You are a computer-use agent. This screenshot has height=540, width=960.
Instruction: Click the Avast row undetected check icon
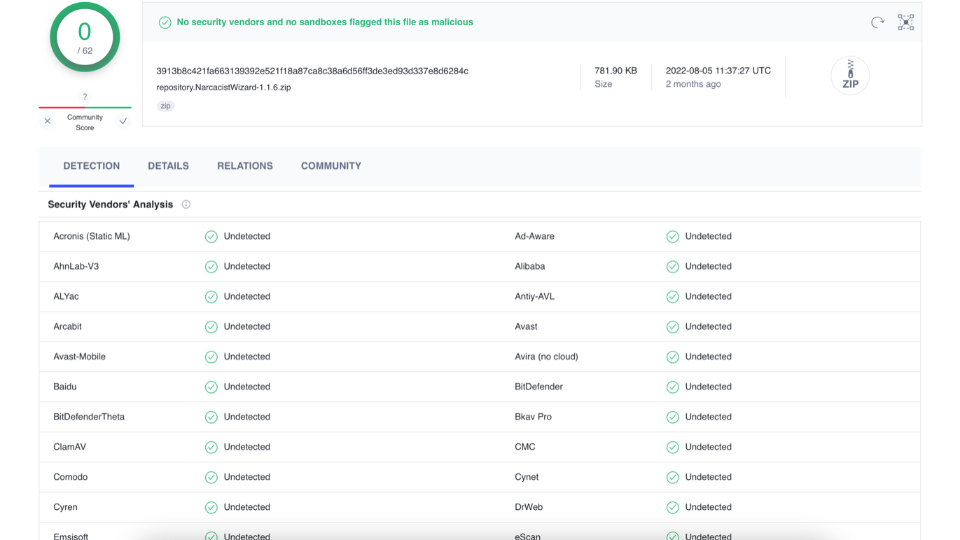tap(672, 327)
